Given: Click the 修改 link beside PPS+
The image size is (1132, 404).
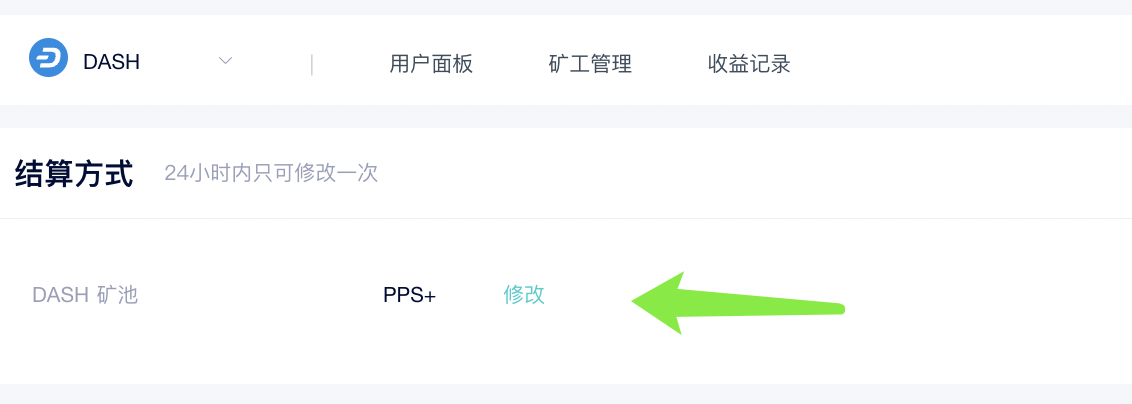Looking at the screenshot, I should point(524,295).
